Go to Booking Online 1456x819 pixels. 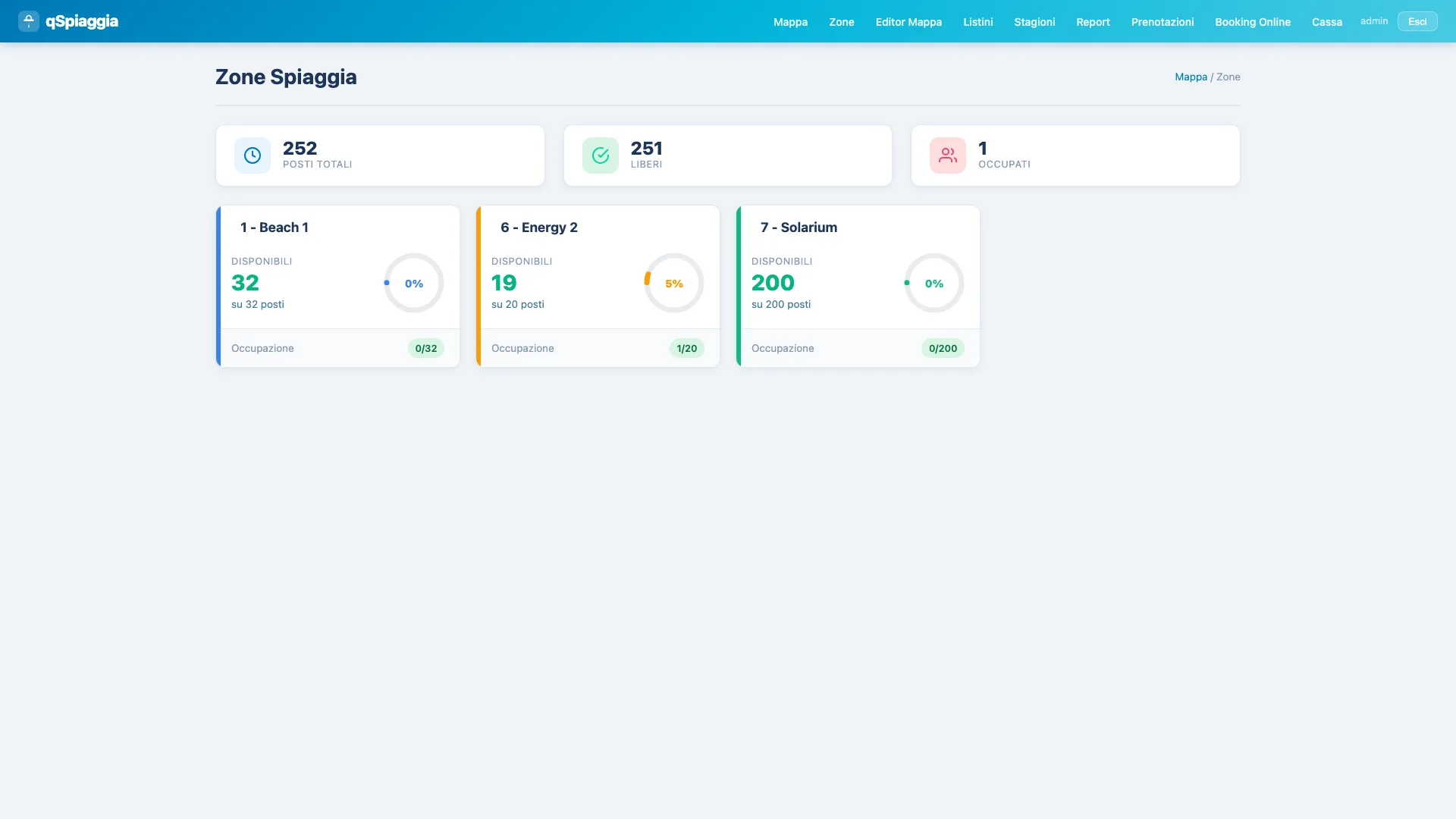pyautogui.click(x=1253, y=21)
